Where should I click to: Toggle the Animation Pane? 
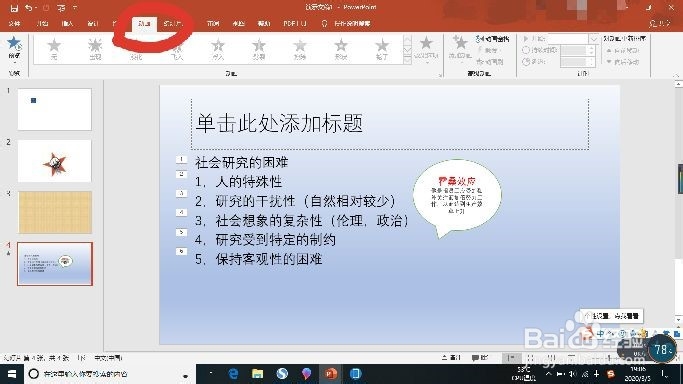(493, 39)
